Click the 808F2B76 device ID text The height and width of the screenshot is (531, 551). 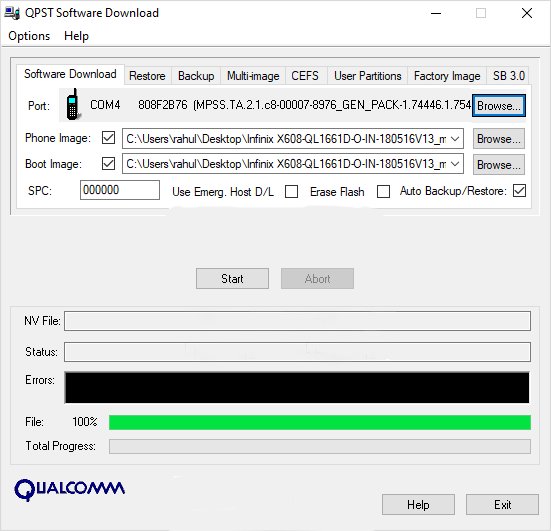[163, 105]
